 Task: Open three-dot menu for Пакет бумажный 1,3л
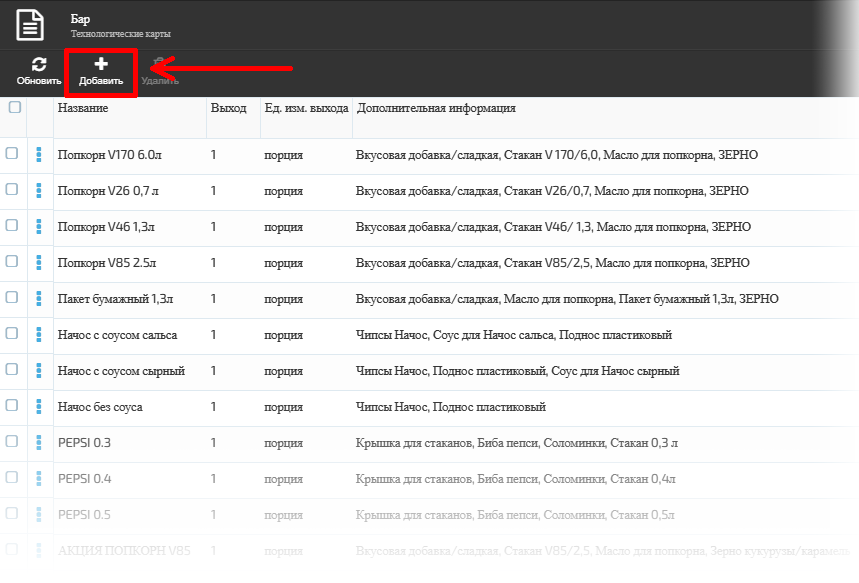tap(40, 299)
